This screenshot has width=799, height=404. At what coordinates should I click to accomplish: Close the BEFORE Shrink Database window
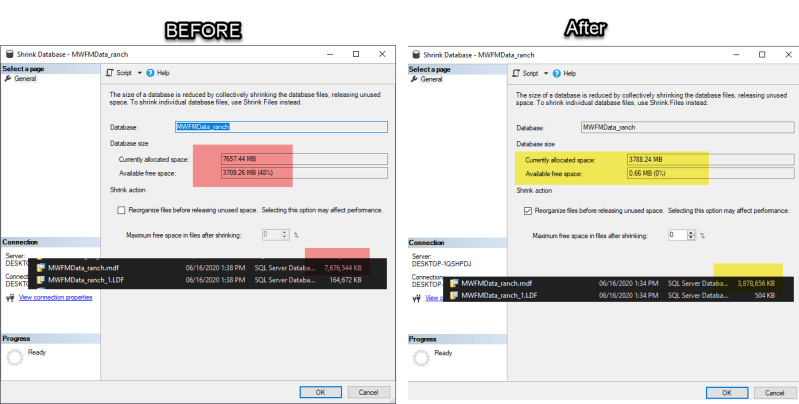point(382,54)
